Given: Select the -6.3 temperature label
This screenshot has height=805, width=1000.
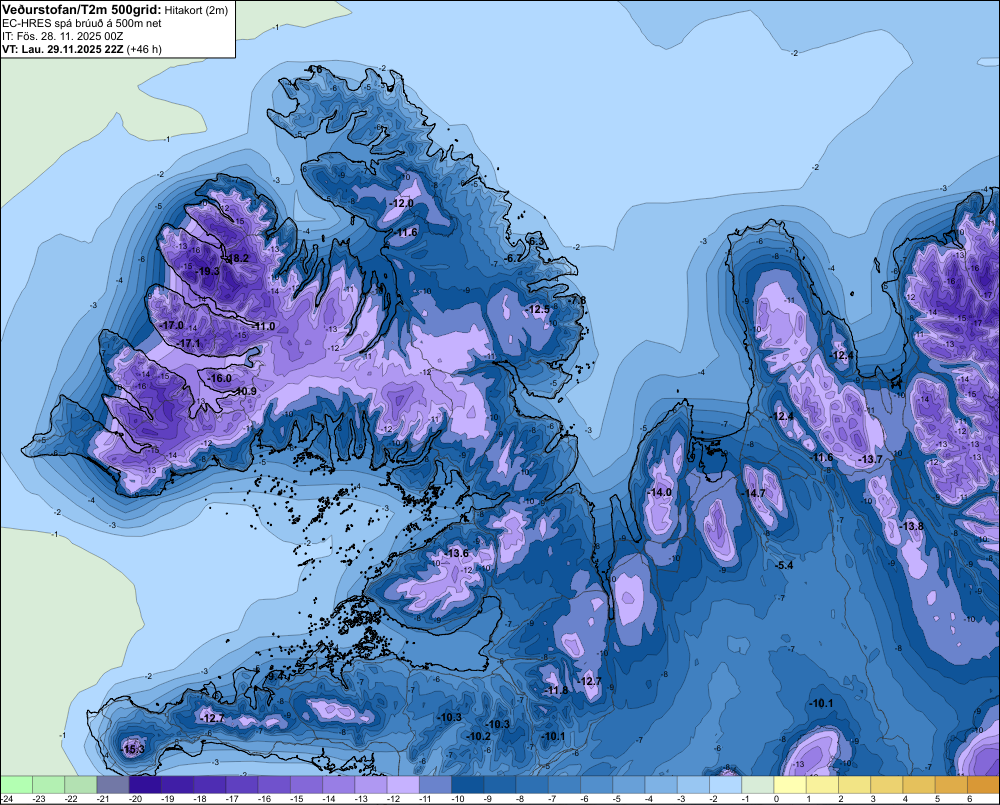Looking at the screenshot, I should point(537,241).
